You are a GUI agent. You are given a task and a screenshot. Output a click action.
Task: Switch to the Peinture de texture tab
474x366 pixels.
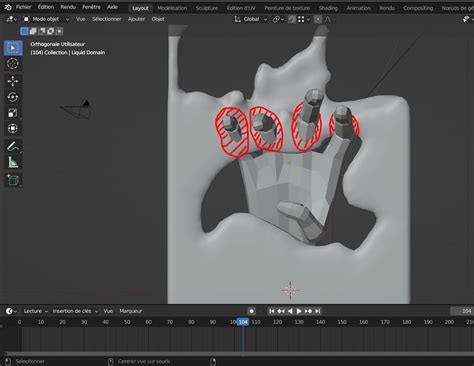tap(287, 8)
